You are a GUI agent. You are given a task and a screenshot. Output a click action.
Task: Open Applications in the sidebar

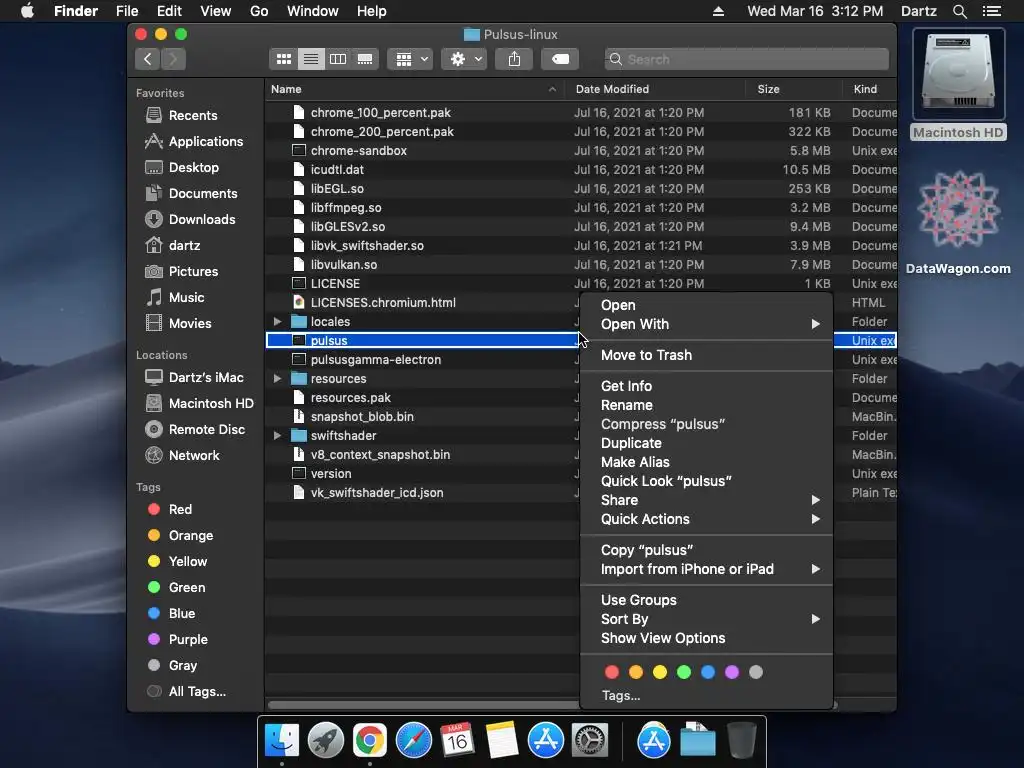point(194,142)
